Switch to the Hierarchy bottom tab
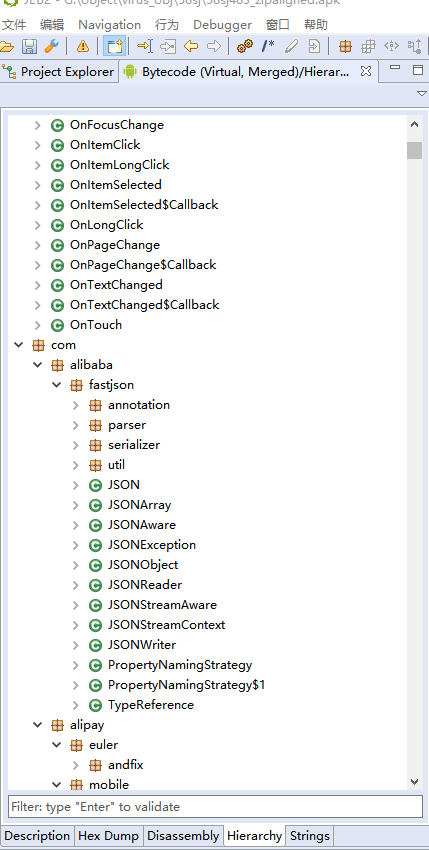The height and width of the screenshot is (850, 429). pyautogui.click(x=255, y=835)
